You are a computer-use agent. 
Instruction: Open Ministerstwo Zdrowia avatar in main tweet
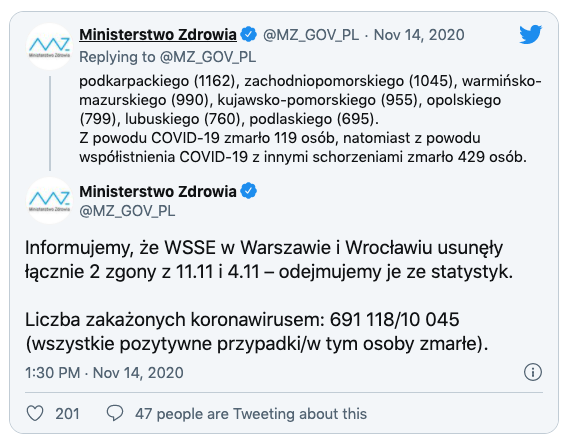pos(50,201)
